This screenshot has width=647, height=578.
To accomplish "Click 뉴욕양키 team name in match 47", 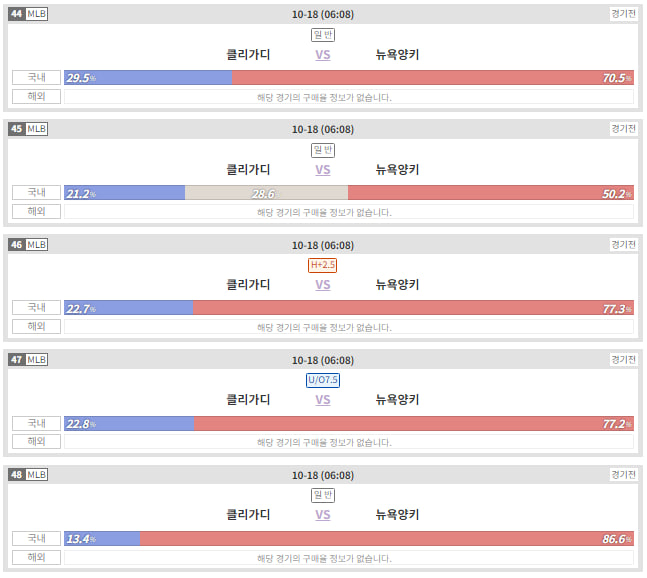I will 397,399.
